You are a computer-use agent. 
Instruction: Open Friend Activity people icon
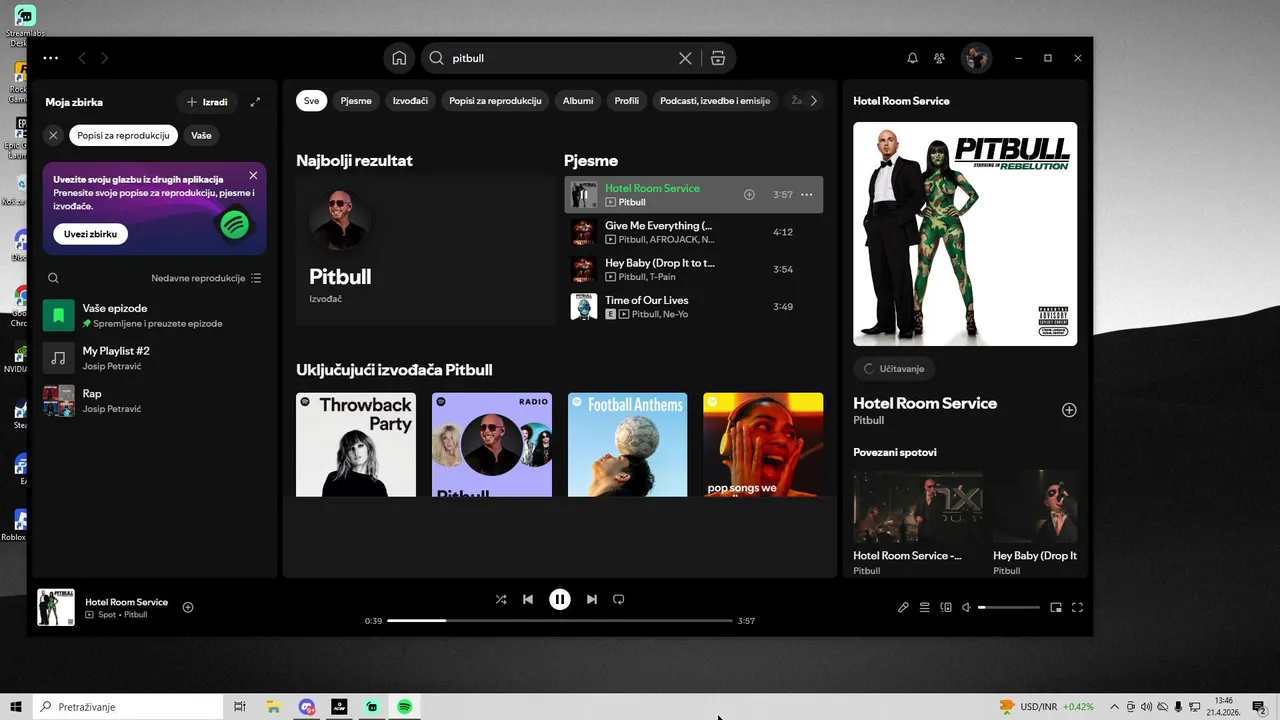point(939,58)
